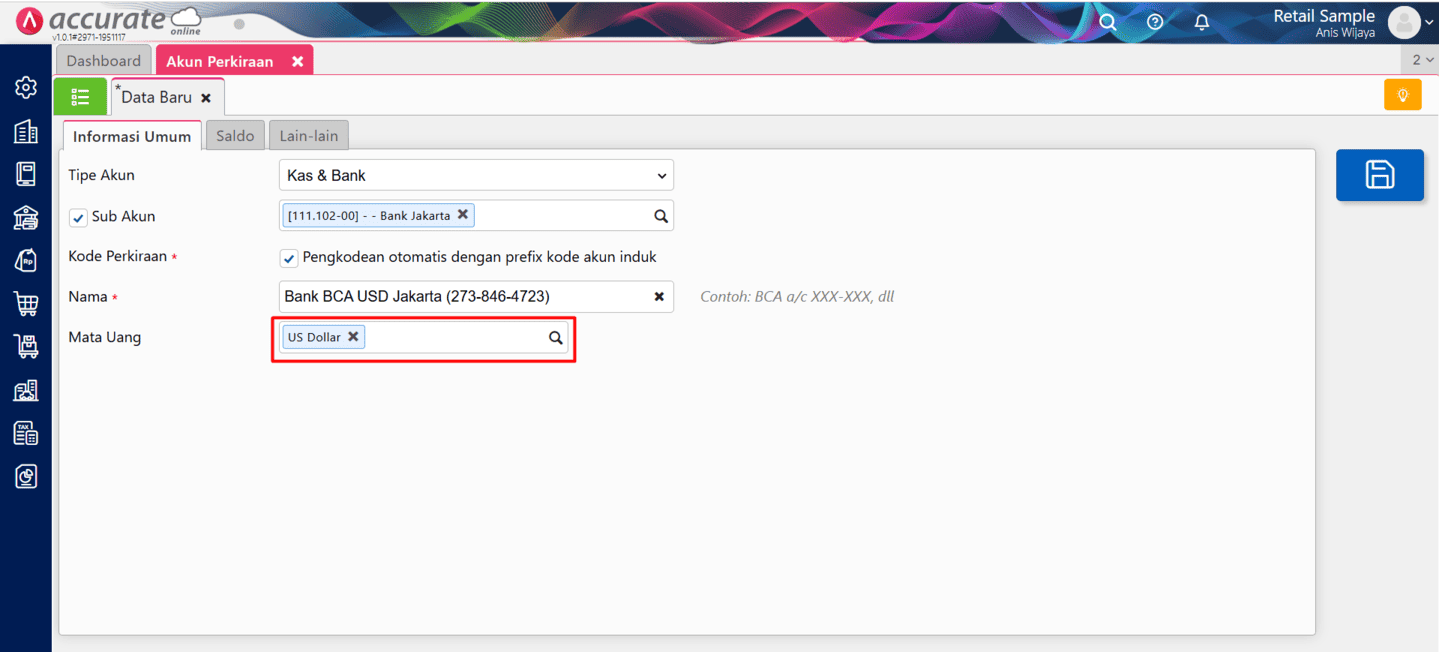The image size is (1439, 652).
Task: Uncheck the Sub Akun checkbox
Action: 79,217
